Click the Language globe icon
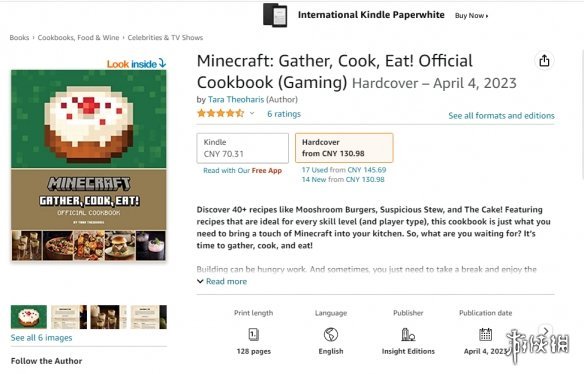 331,335
